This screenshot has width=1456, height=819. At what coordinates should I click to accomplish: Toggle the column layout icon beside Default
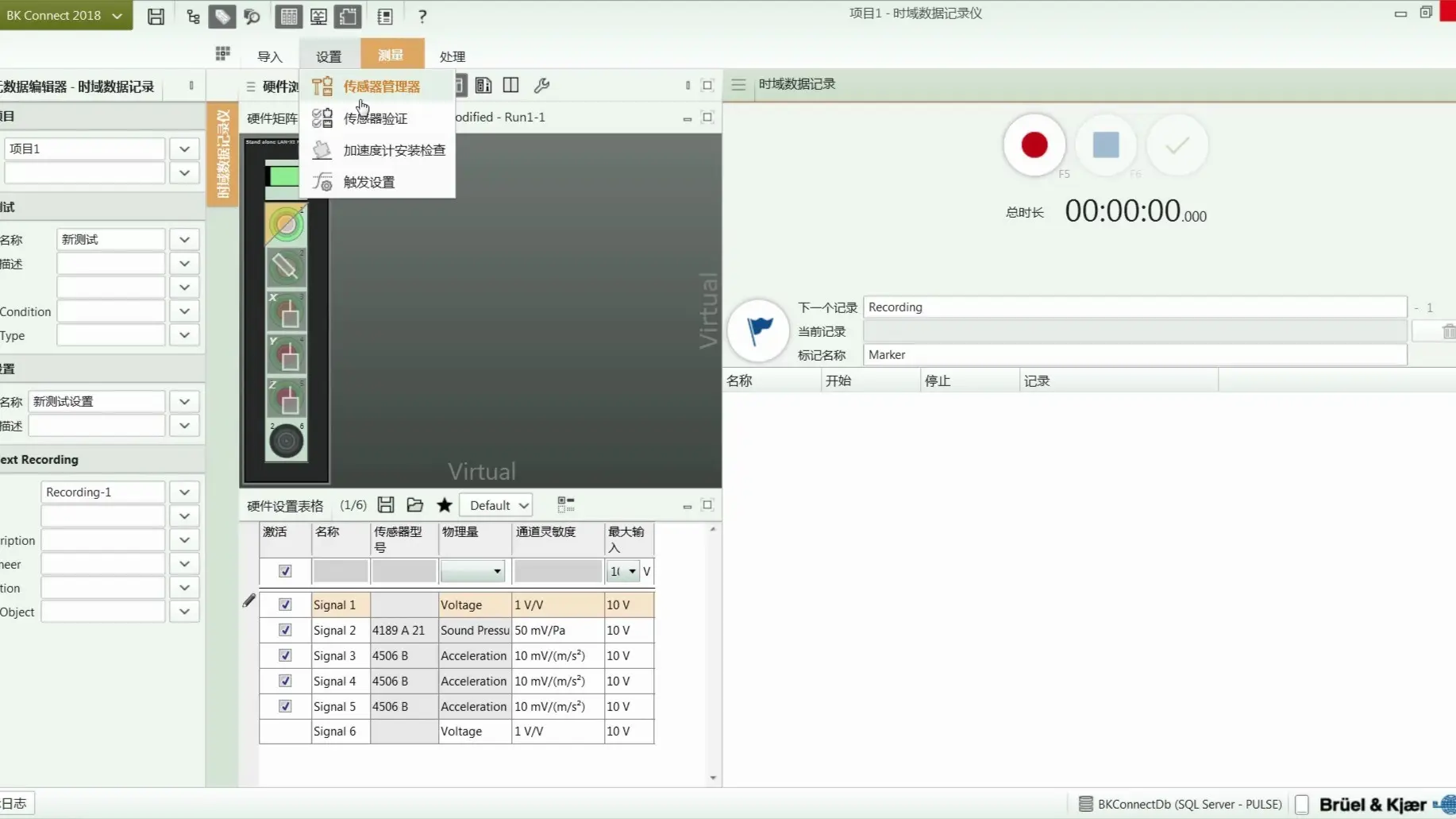pyautogui.click(x=565, y=504)
